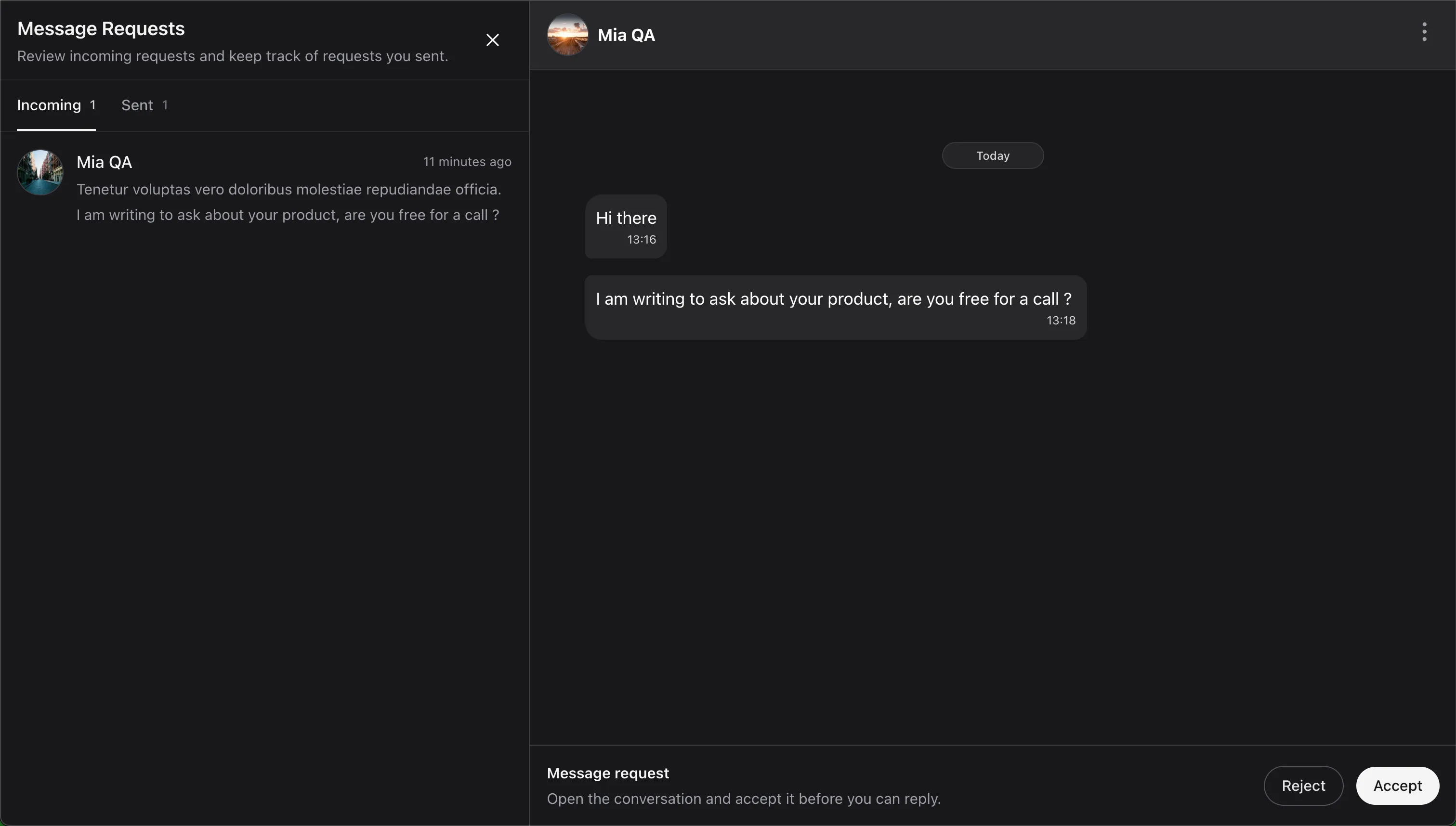Image resolution: width=1456 pixels, height=826 pixels.
Task: Click the 'Open the conversation and accept' notice
Action: tap(744, 799)
